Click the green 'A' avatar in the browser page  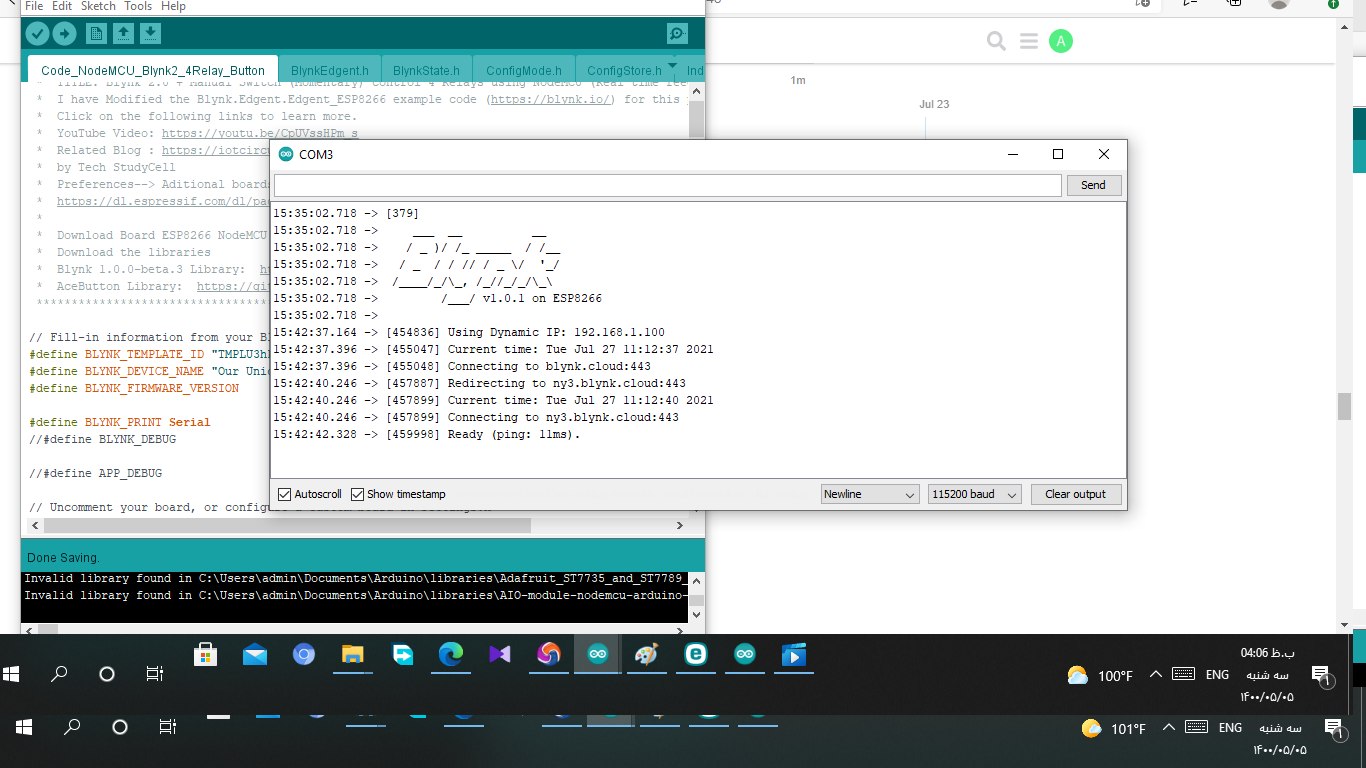pos(1061,41)
